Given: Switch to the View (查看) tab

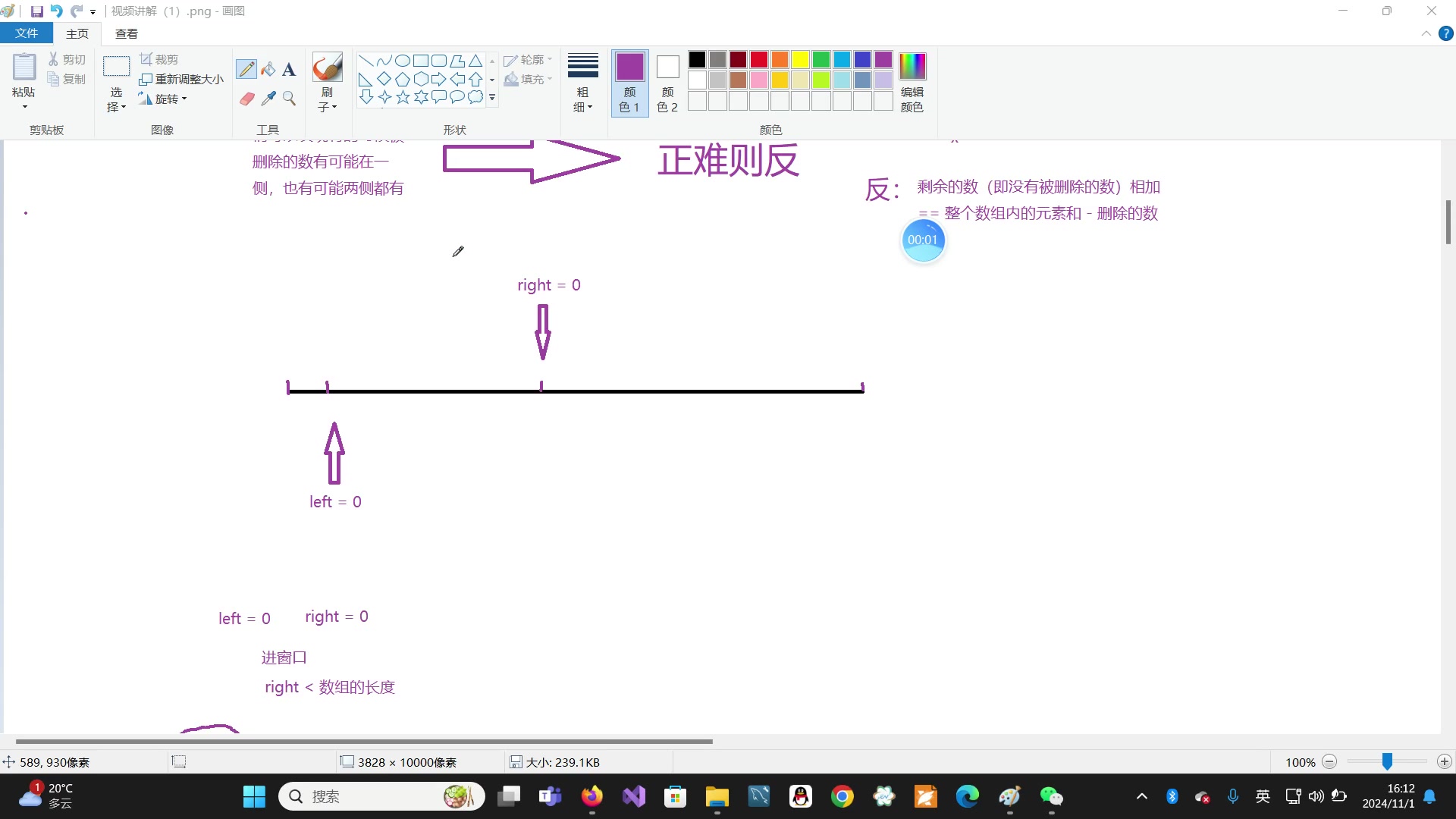Looking at the screenshot, I should click(x=126, y=33).
